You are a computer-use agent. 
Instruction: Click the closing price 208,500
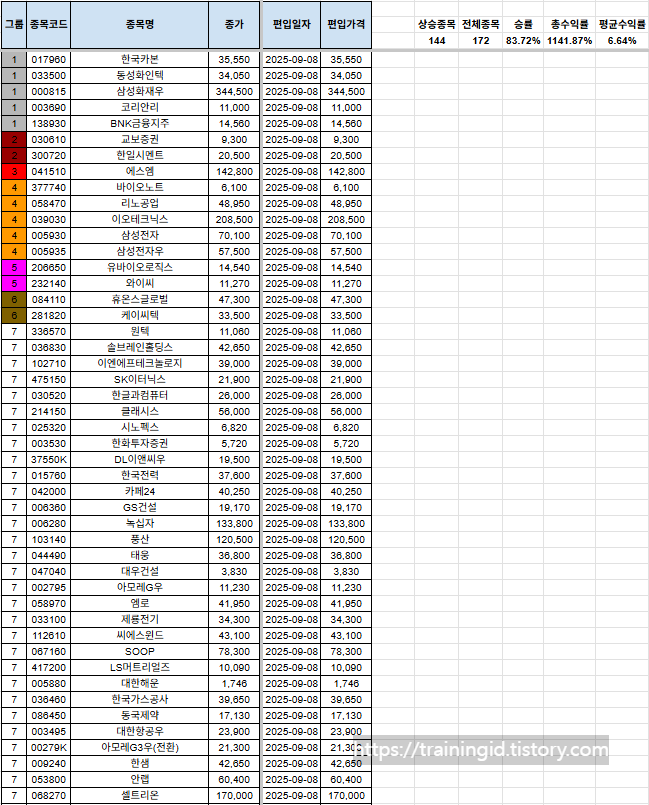tap(234, 219)
